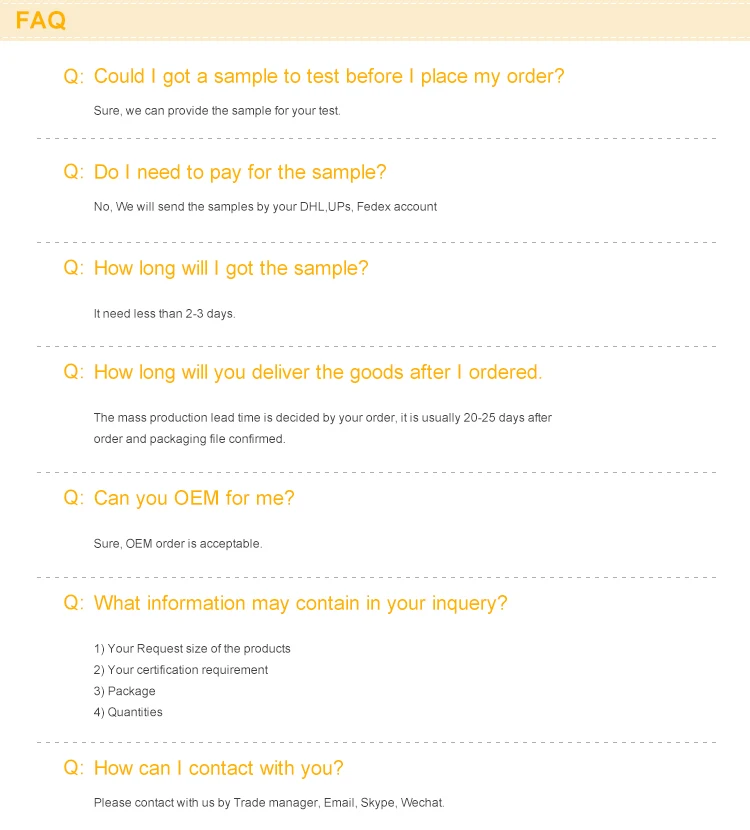Open the question about delivering goods after ordering
This screenshot has width=750, height=830.
[318, 372]
